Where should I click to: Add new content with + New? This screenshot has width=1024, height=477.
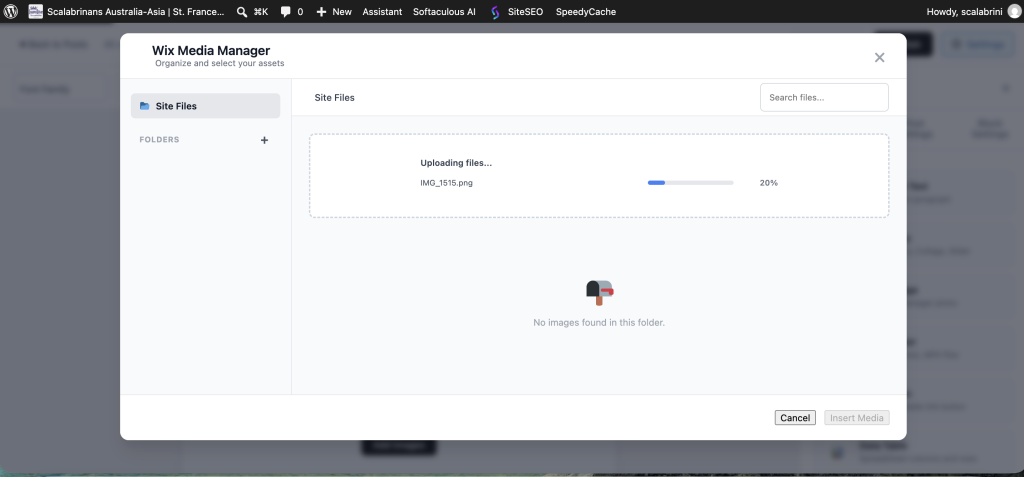coord(334,12)
